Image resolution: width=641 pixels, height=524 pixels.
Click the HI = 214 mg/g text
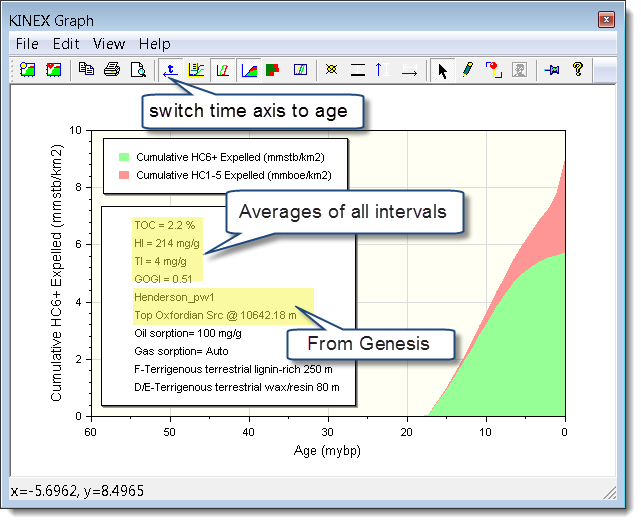pos(167,243)
